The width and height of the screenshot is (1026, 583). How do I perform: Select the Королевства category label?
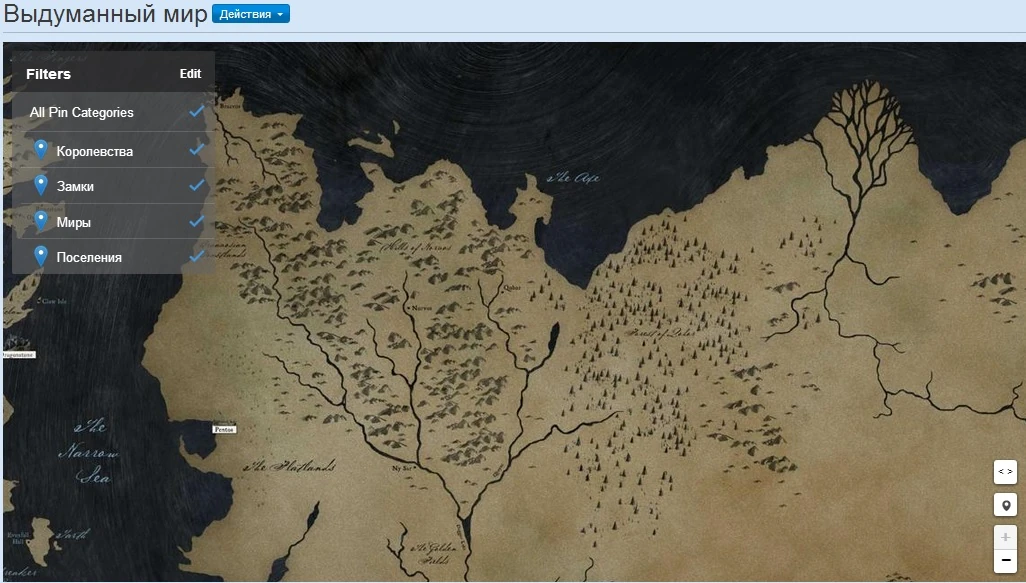pyautogui.click(x=95, y=152)
